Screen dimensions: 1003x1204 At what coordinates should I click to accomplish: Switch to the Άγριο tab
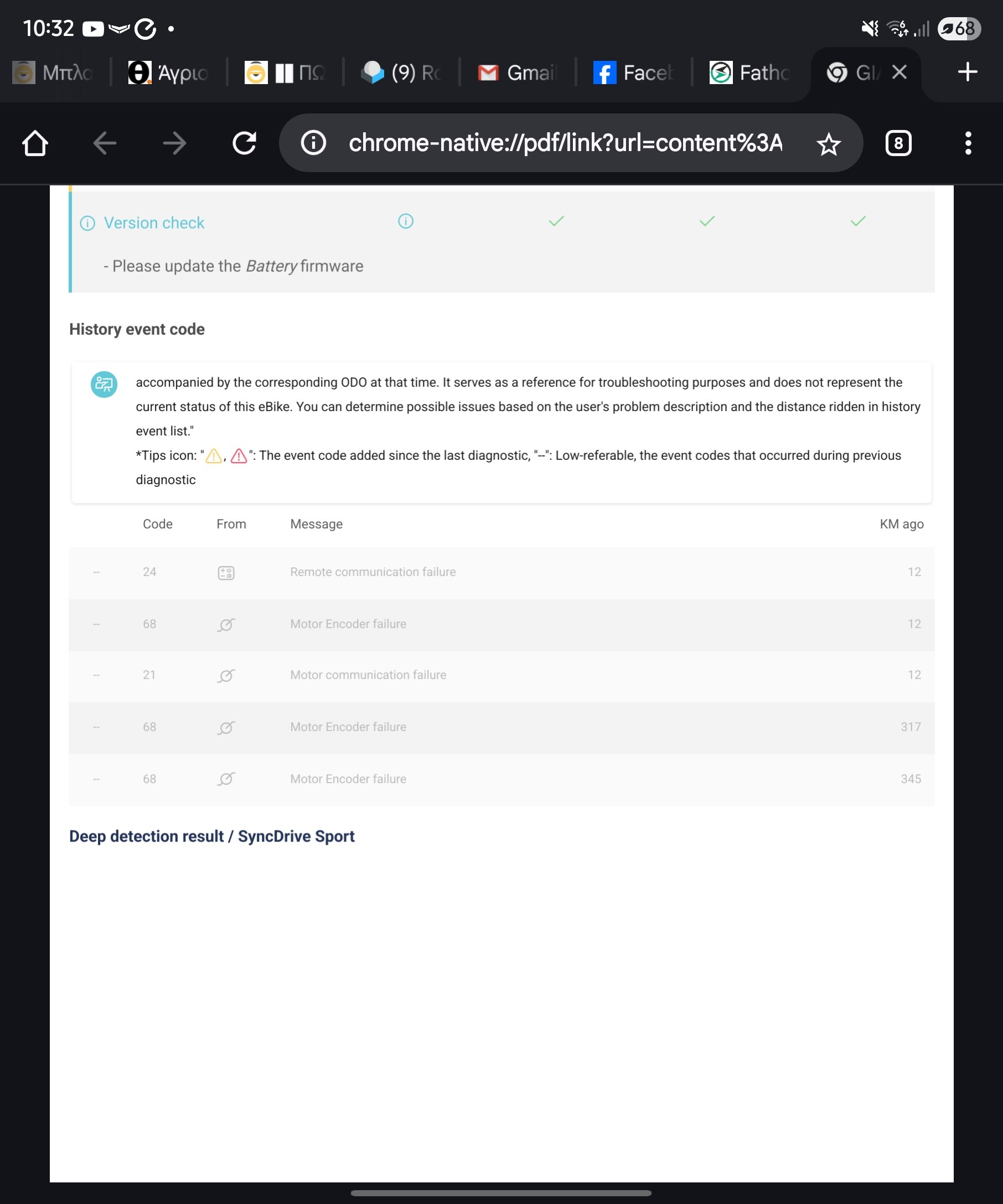click(169, 73)
